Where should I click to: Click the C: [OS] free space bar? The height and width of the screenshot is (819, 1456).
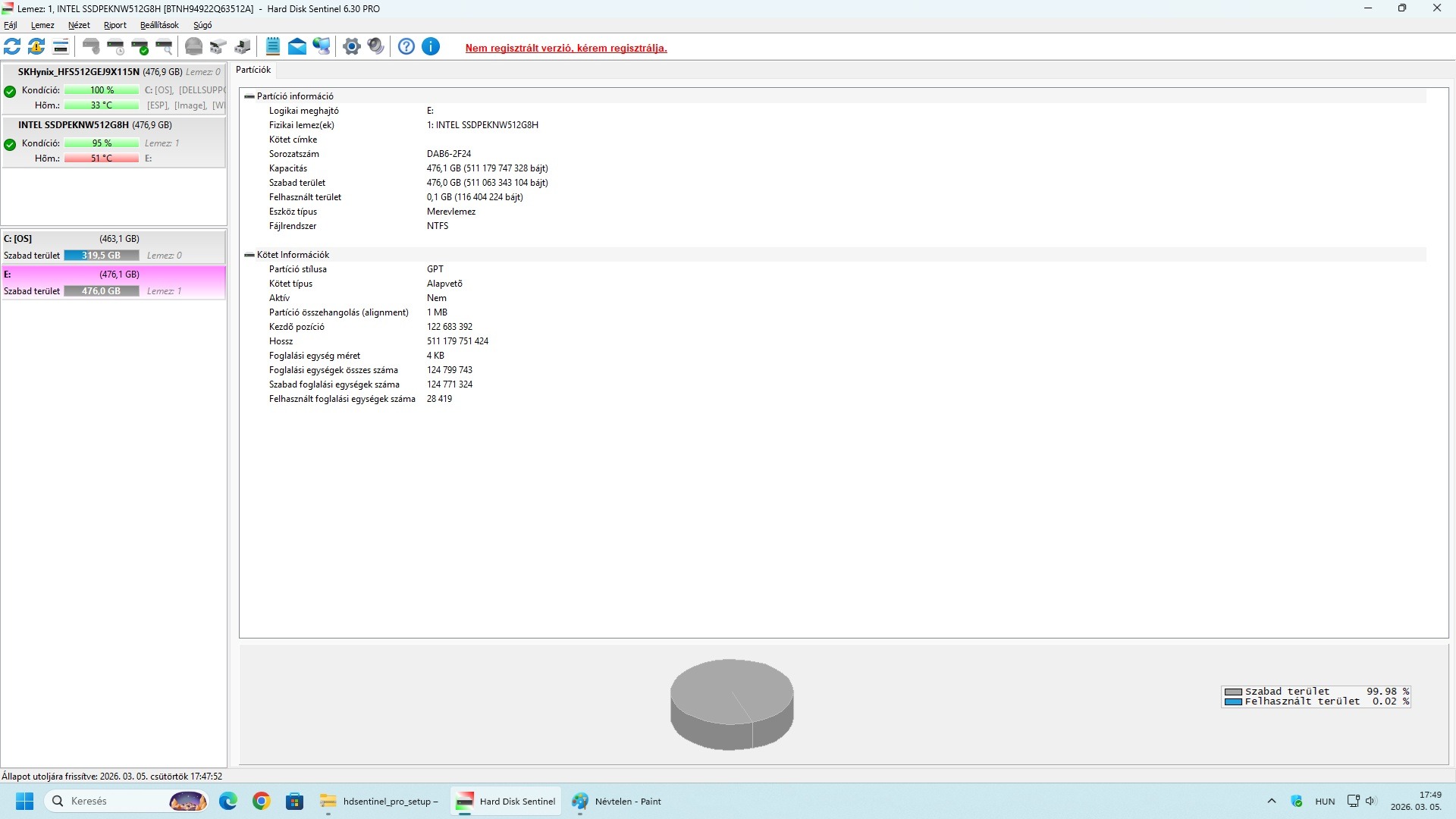(x=102, y=256)
